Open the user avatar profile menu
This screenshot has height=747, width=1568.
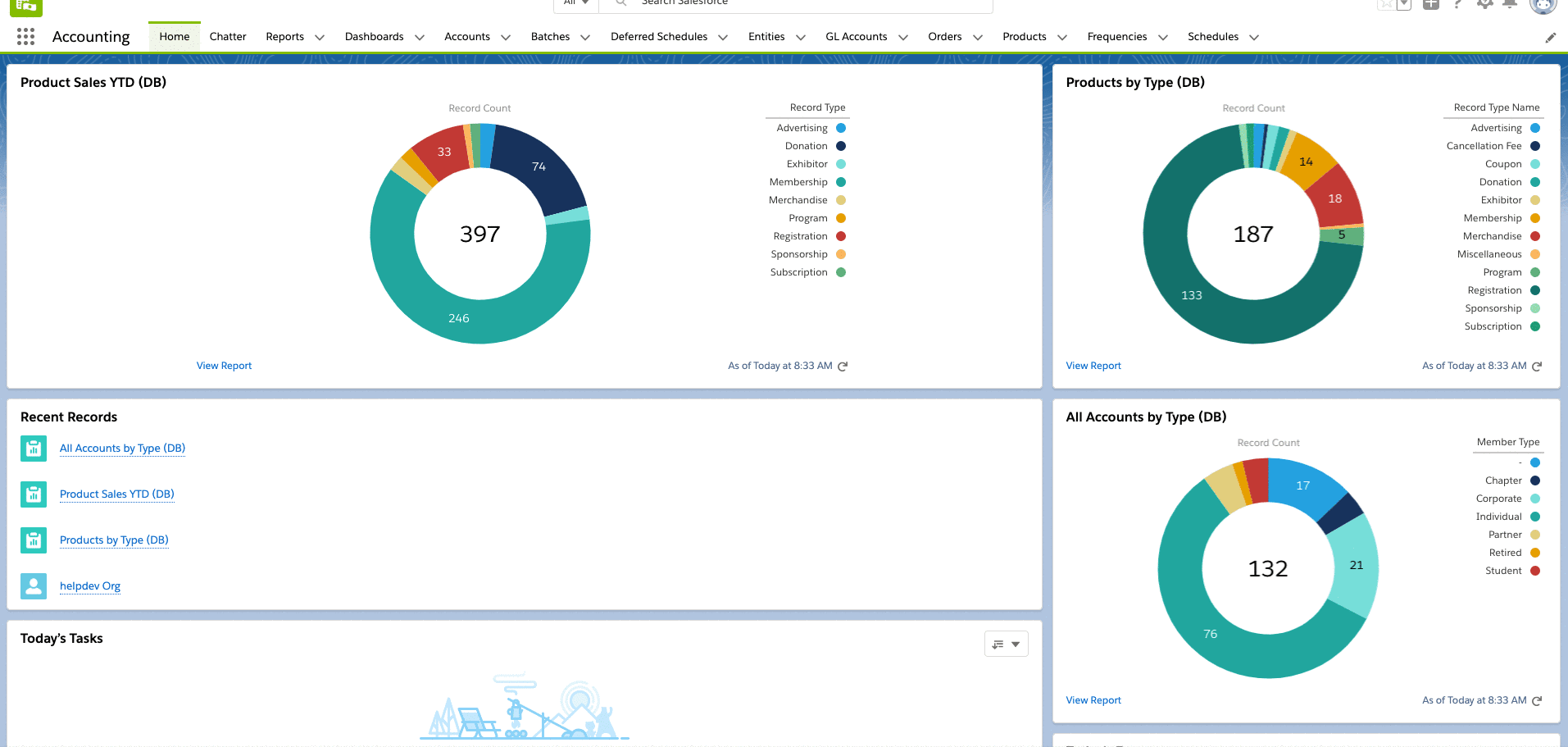[x=1542, y=5]
